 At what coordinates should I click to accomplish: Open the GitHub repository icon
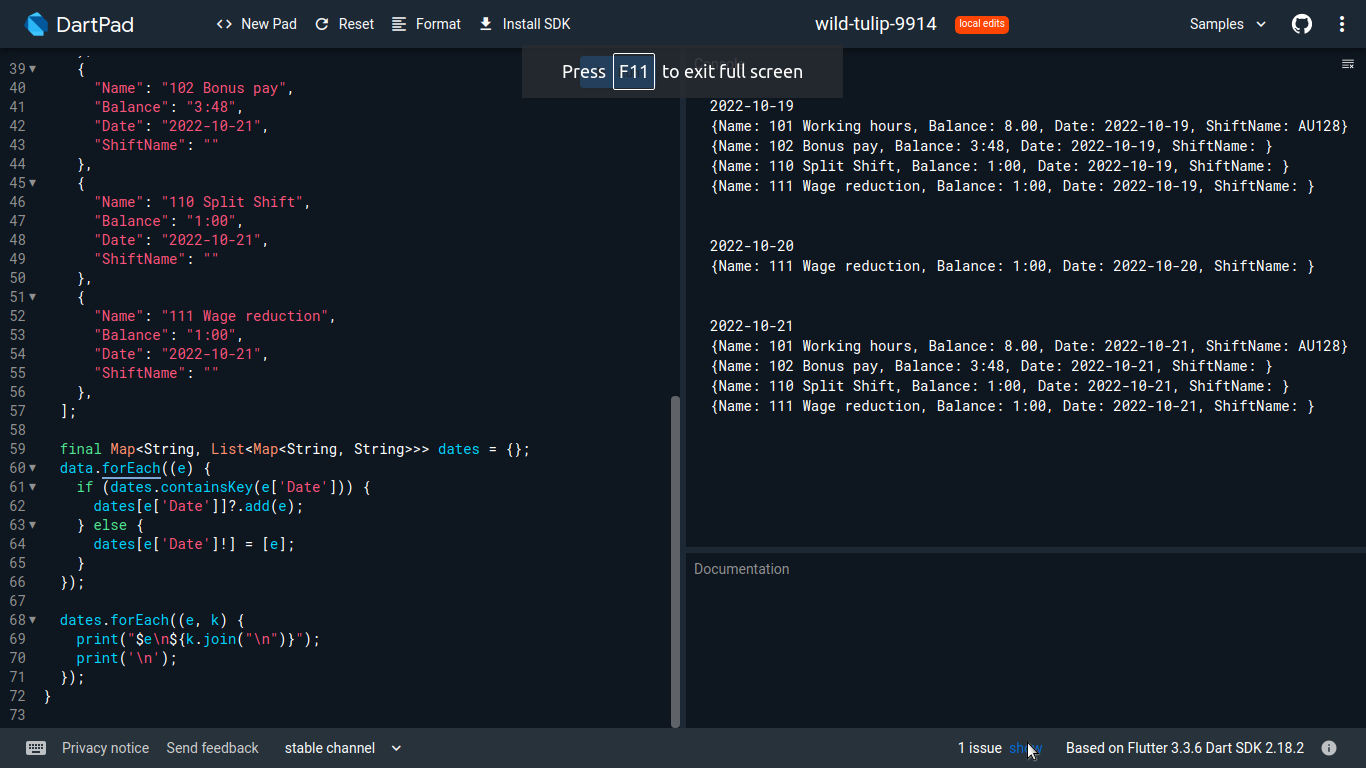click(1302, 24)
